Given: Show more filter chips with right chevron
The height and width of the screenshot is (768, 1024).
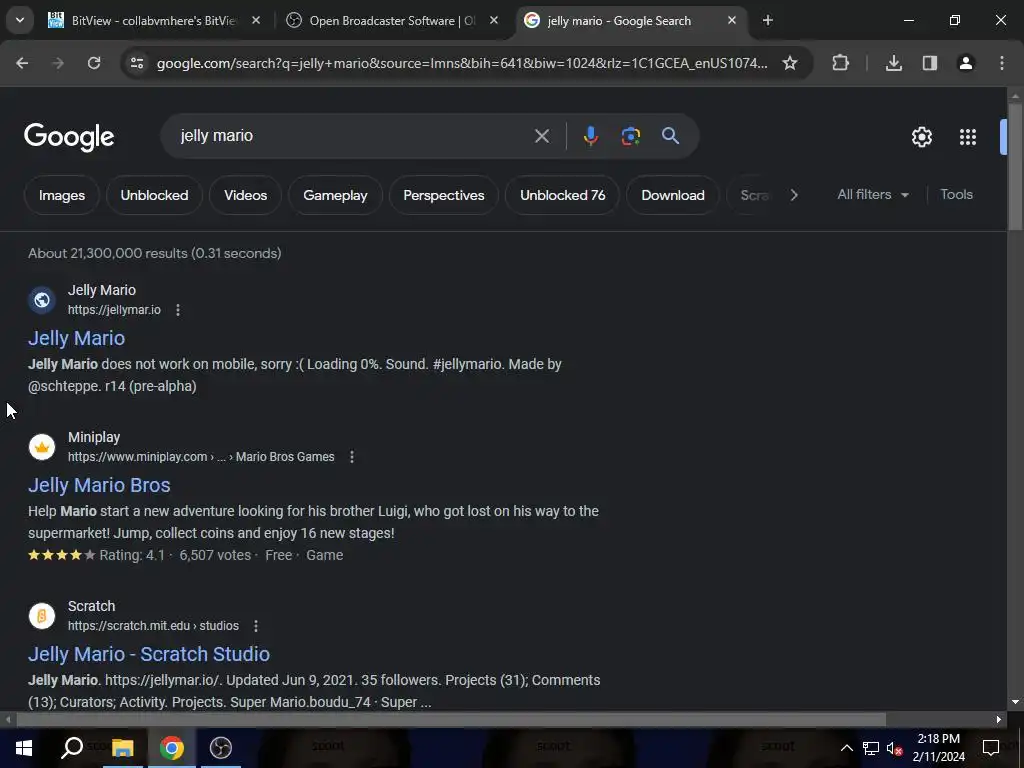Looking at the screenshot, I should coord(793,195).
